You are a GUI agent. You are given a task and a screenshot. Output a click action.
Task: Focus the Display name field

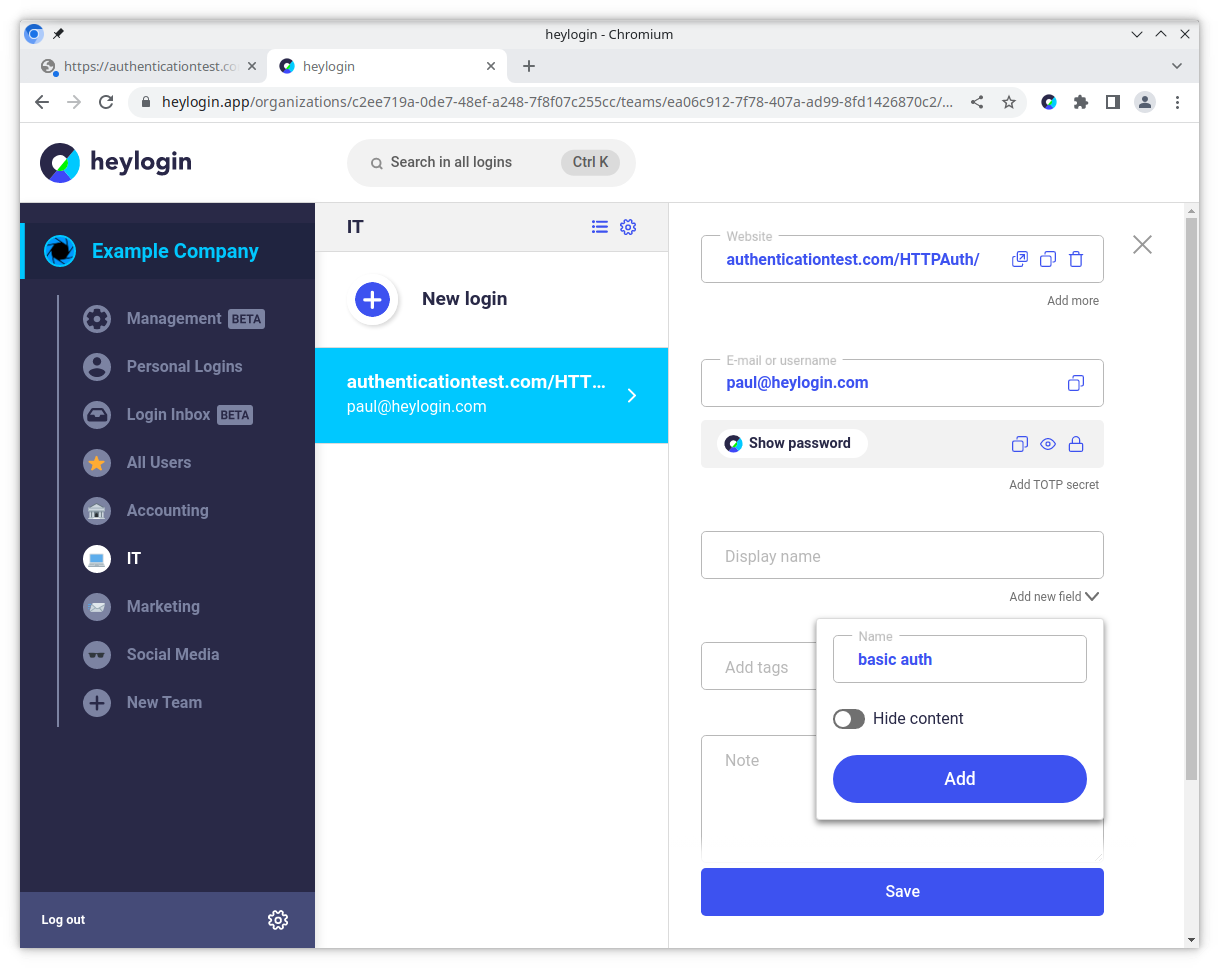pyautogui.click(x=902, y=555)
